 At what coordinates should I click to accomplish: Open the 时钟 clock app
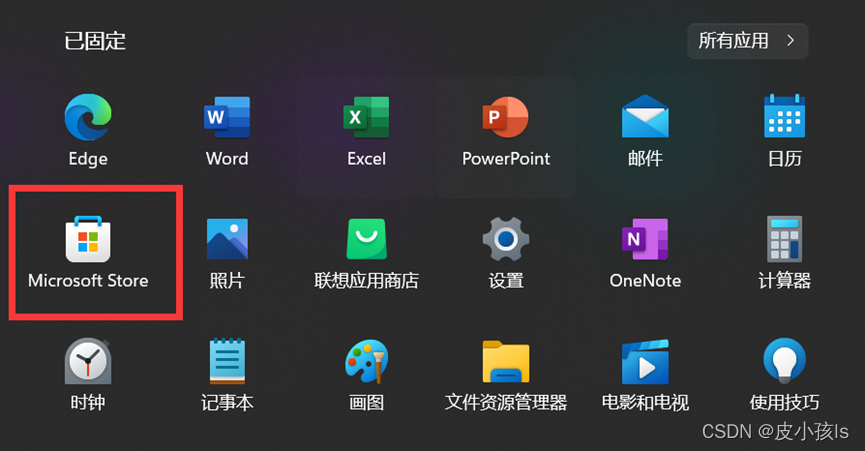tap(88, 361)
